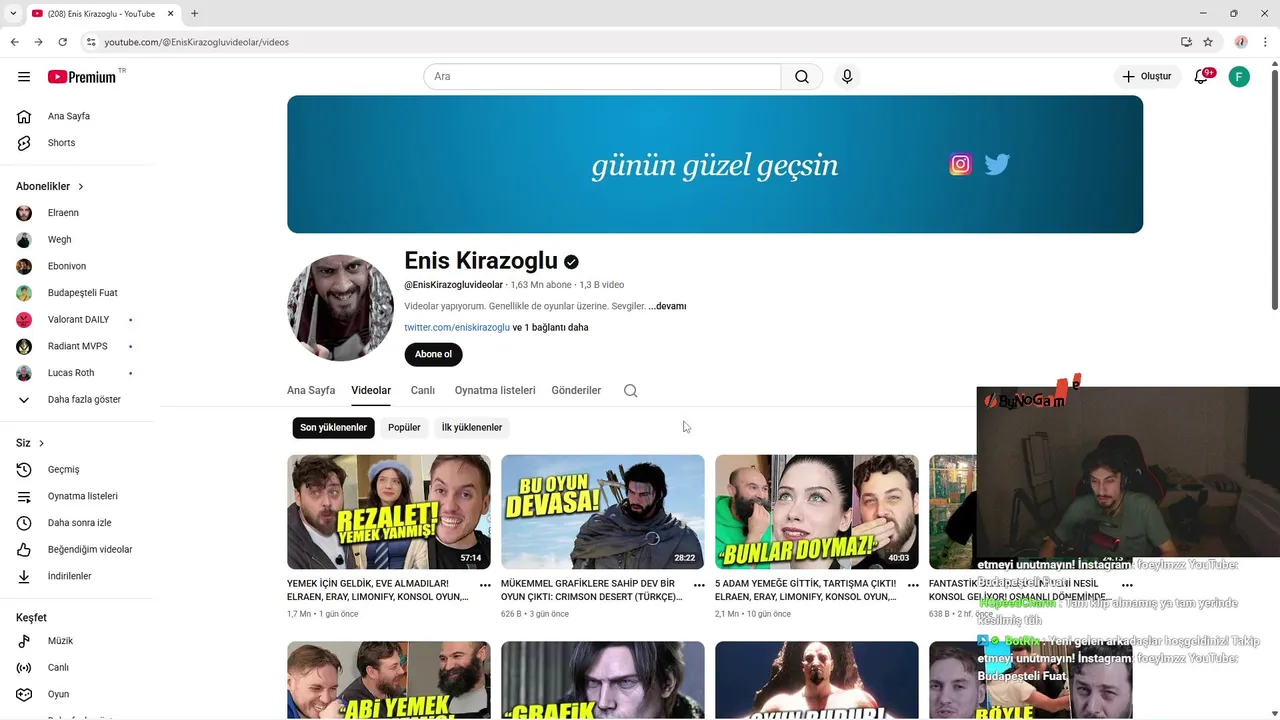Open the account avatar menu
This screenshot has width=1280, height=720.
[x=1239, y=77]
